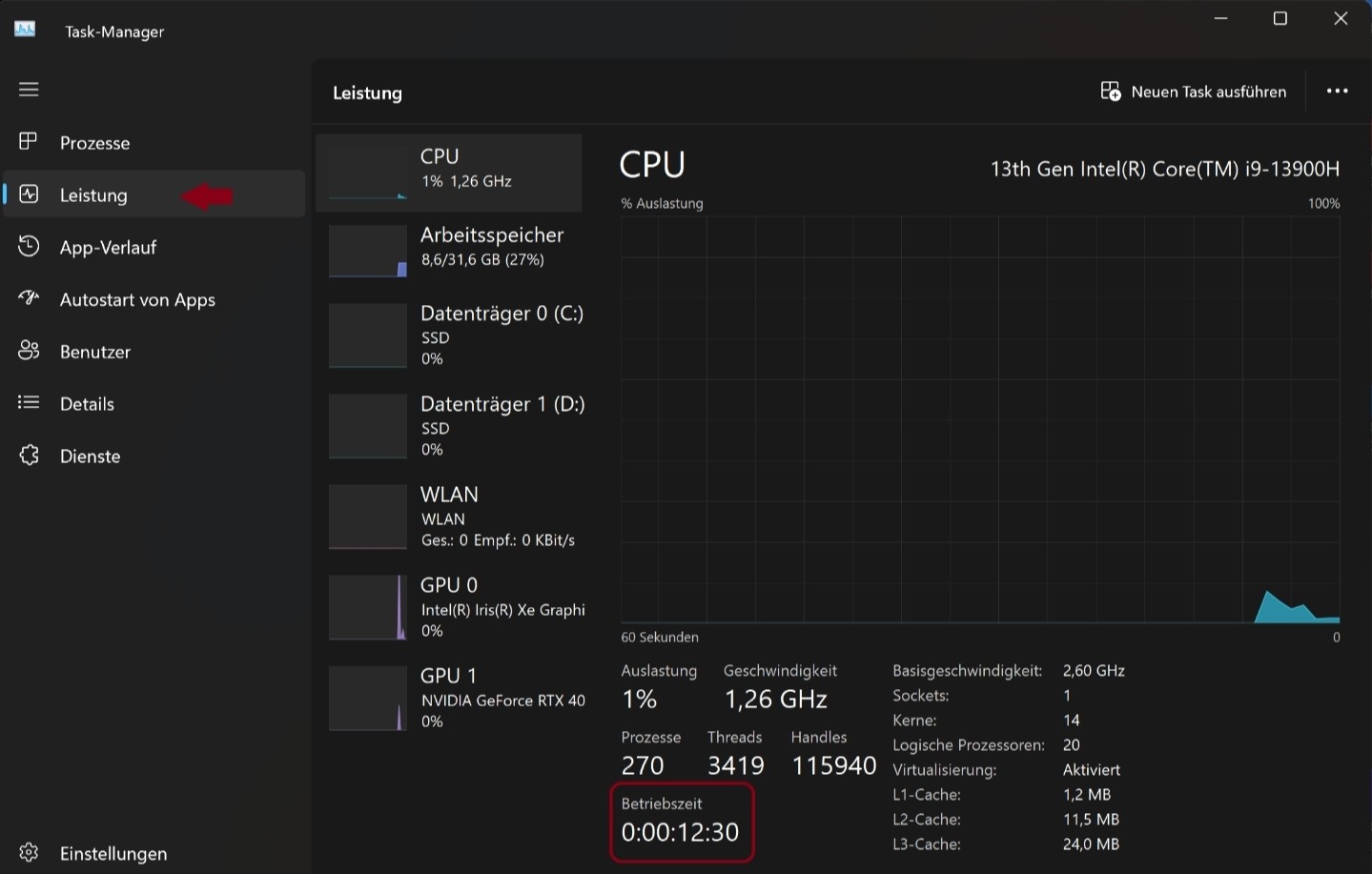Select the GPU 1 mini graph thumbnail
This screenshot has height=874, width=1372.
[368, 698]
